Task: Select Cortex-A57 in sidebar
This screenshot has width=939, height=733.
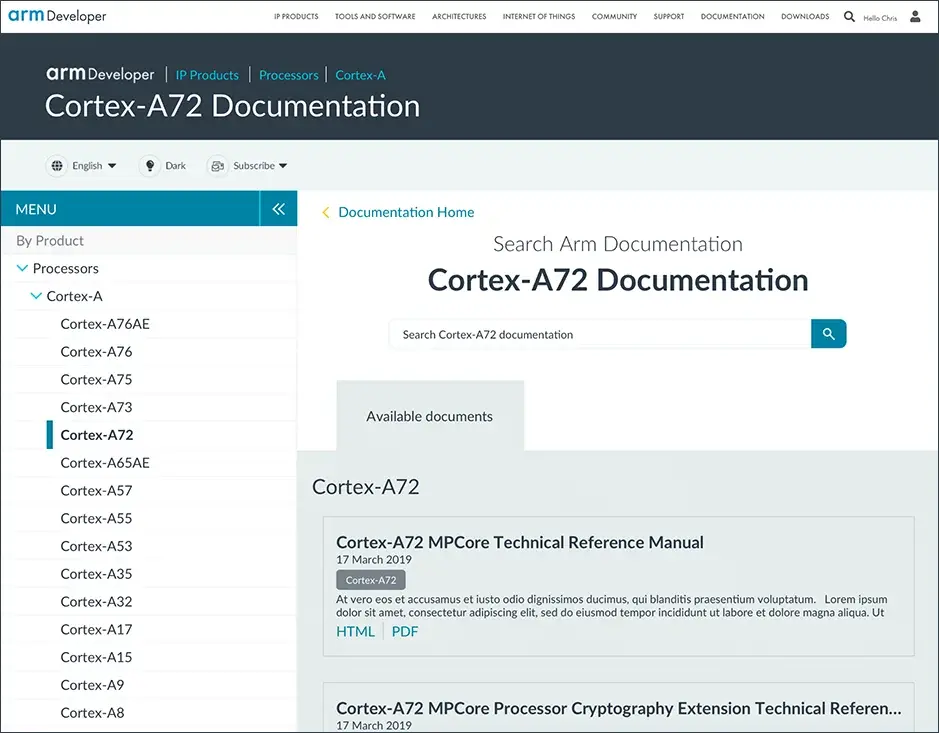Action: pyautogui.click(x=96, y=490)
